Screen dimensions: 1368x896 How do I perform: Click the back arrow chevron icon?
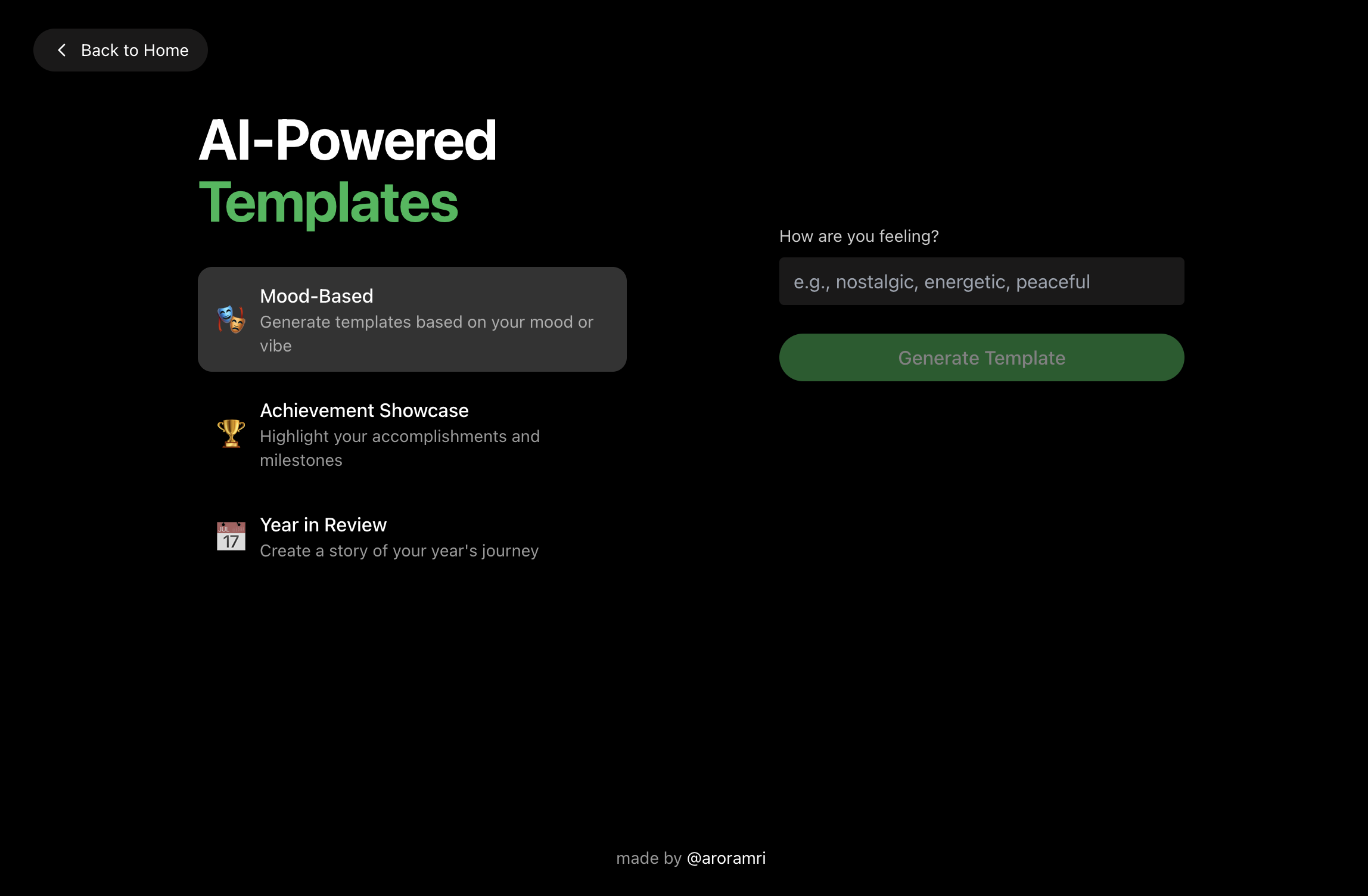coord(62,50)
